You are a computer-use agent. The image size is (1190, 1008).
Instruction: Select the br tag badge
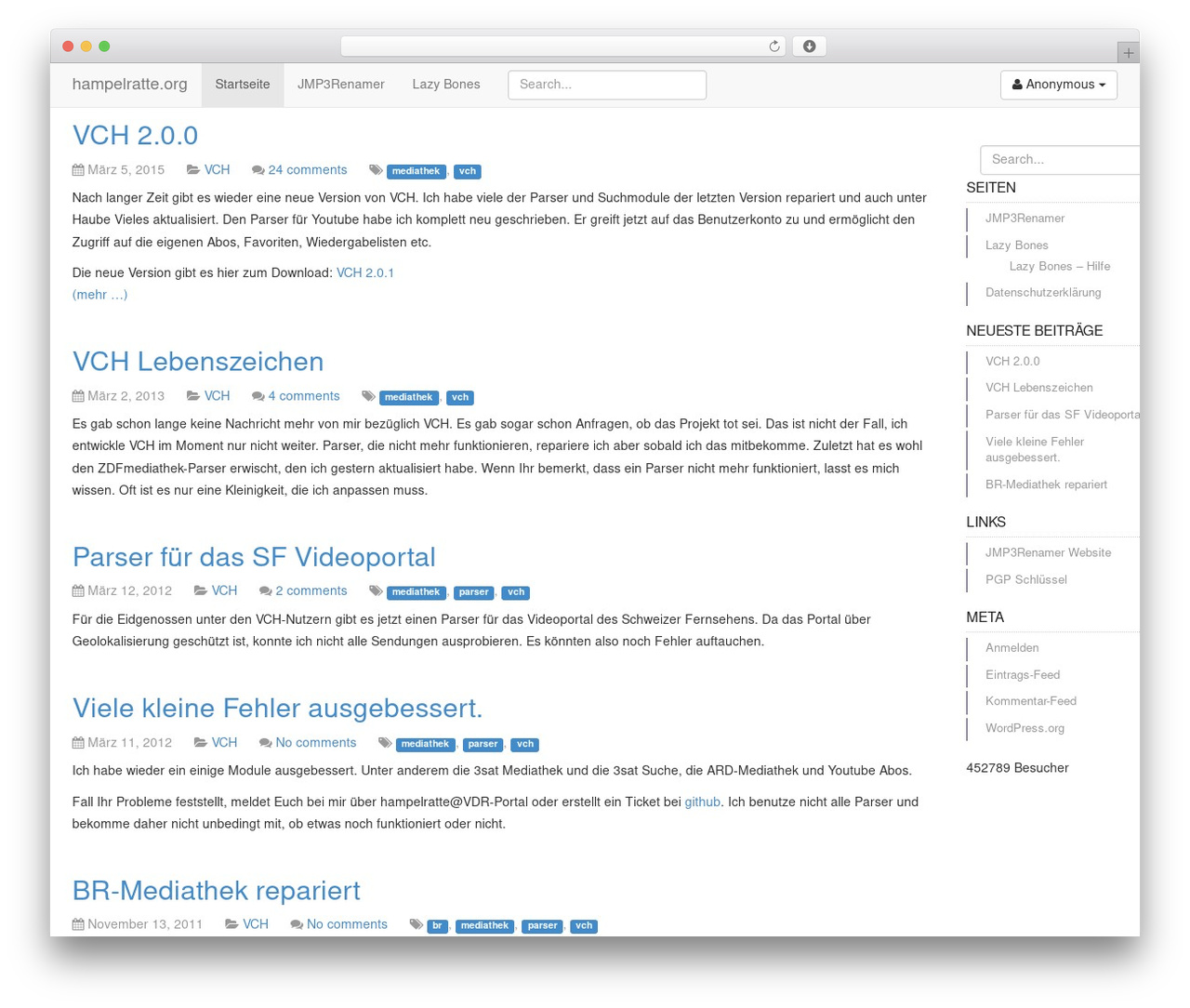pos(437,925)
